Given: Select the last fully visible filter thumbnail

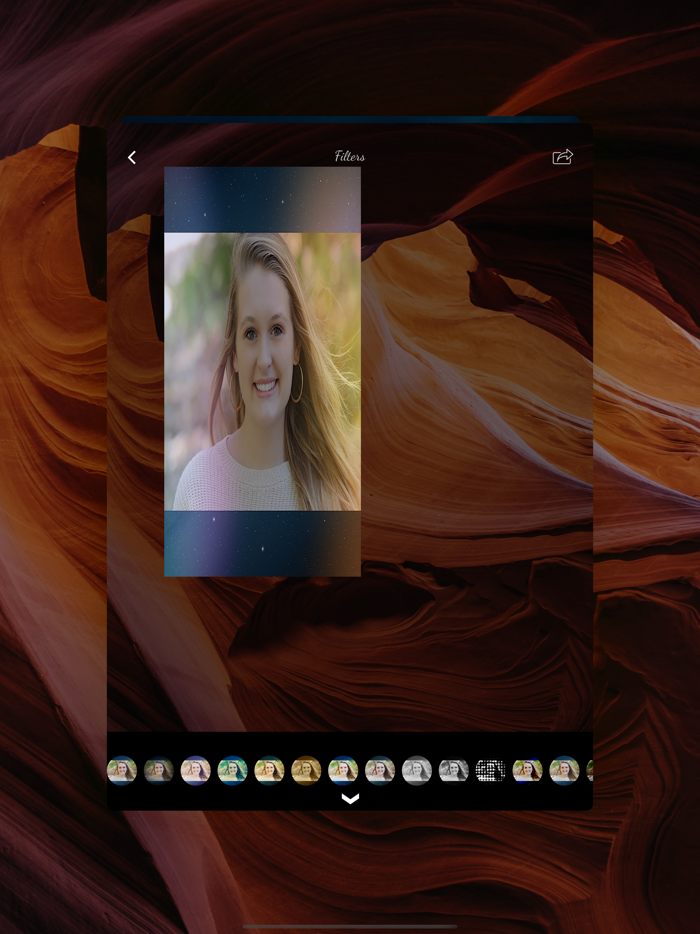Looking at the screenshot, I should tap(564, 770).
